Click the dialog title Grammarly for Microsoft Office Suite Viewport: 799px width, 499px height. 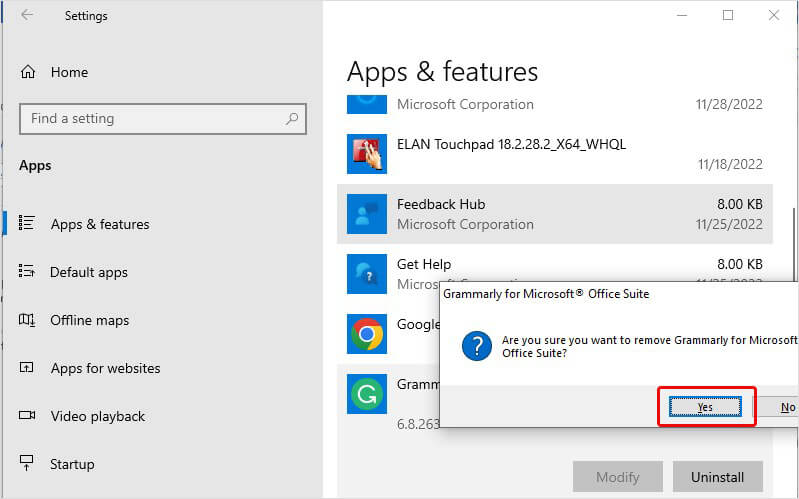[546, 294]
